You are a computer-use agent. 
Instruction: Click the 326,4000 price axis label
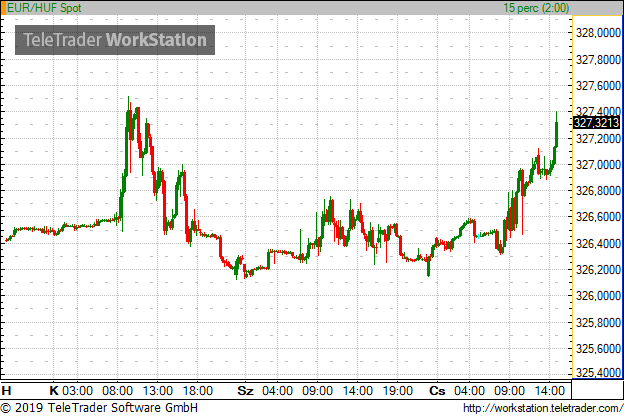pos(598,244)
